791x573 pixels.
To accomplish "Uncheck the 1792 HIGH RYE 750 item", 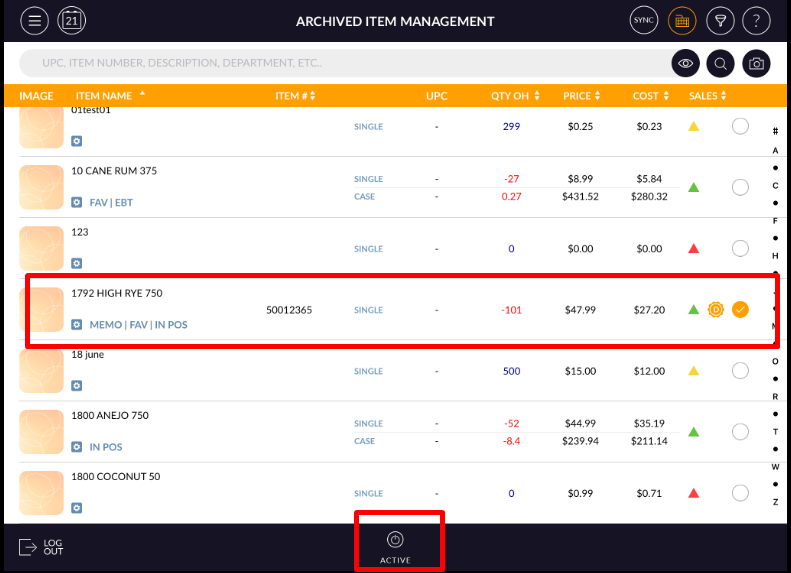I will [x=740, y=310].
